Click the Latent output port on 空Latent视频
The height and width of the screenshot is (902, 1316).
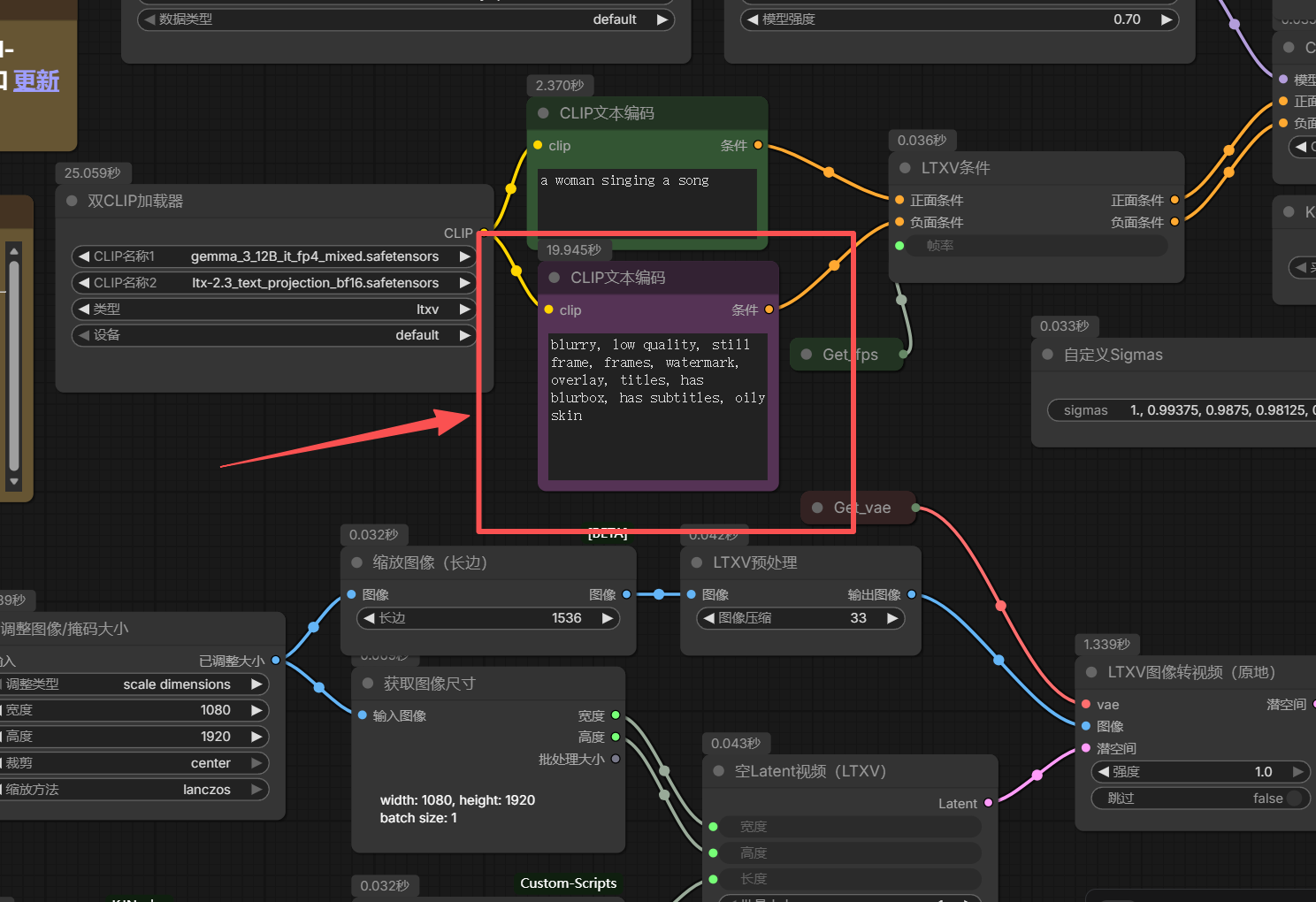point(989,803)
